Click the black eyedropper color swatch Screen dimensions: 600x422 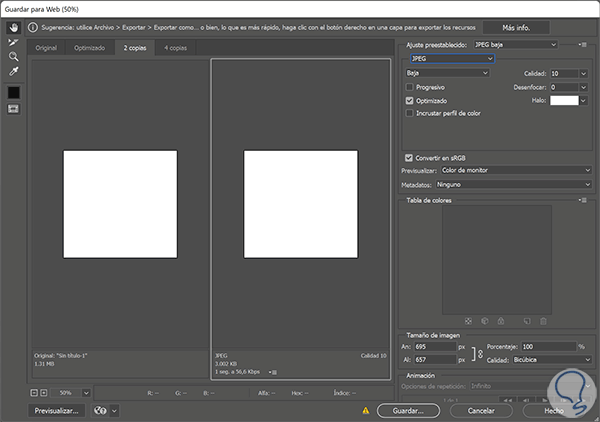tap(14, 92)
